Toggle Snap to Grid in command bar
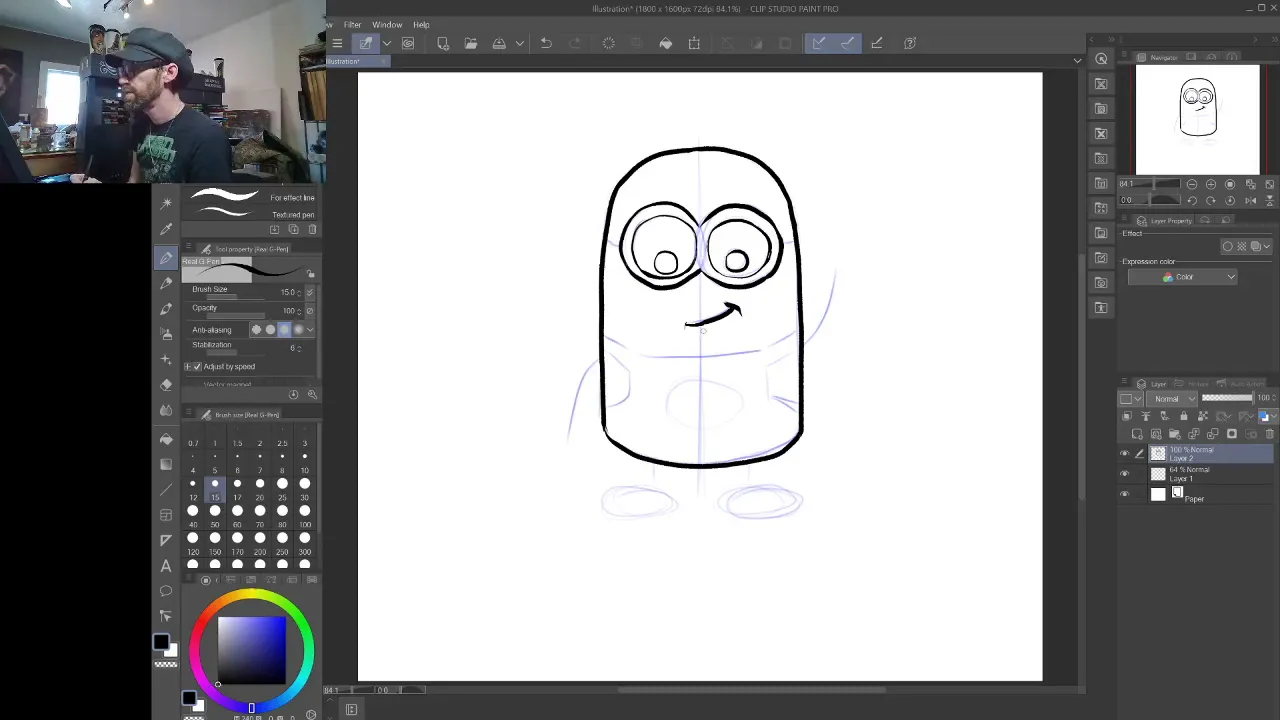Image resolution: width=1280 pixels, height=720 pixels. [877, 43]
